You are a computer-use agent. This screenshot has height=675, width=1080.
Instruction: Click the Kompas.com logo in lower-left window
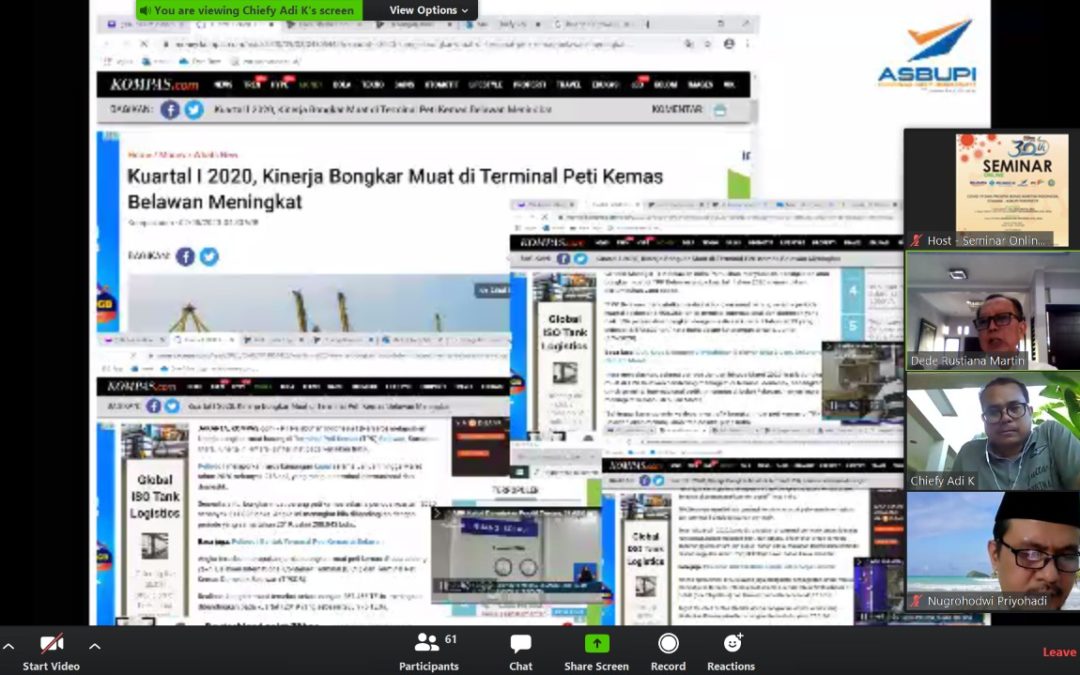(142, 386)
